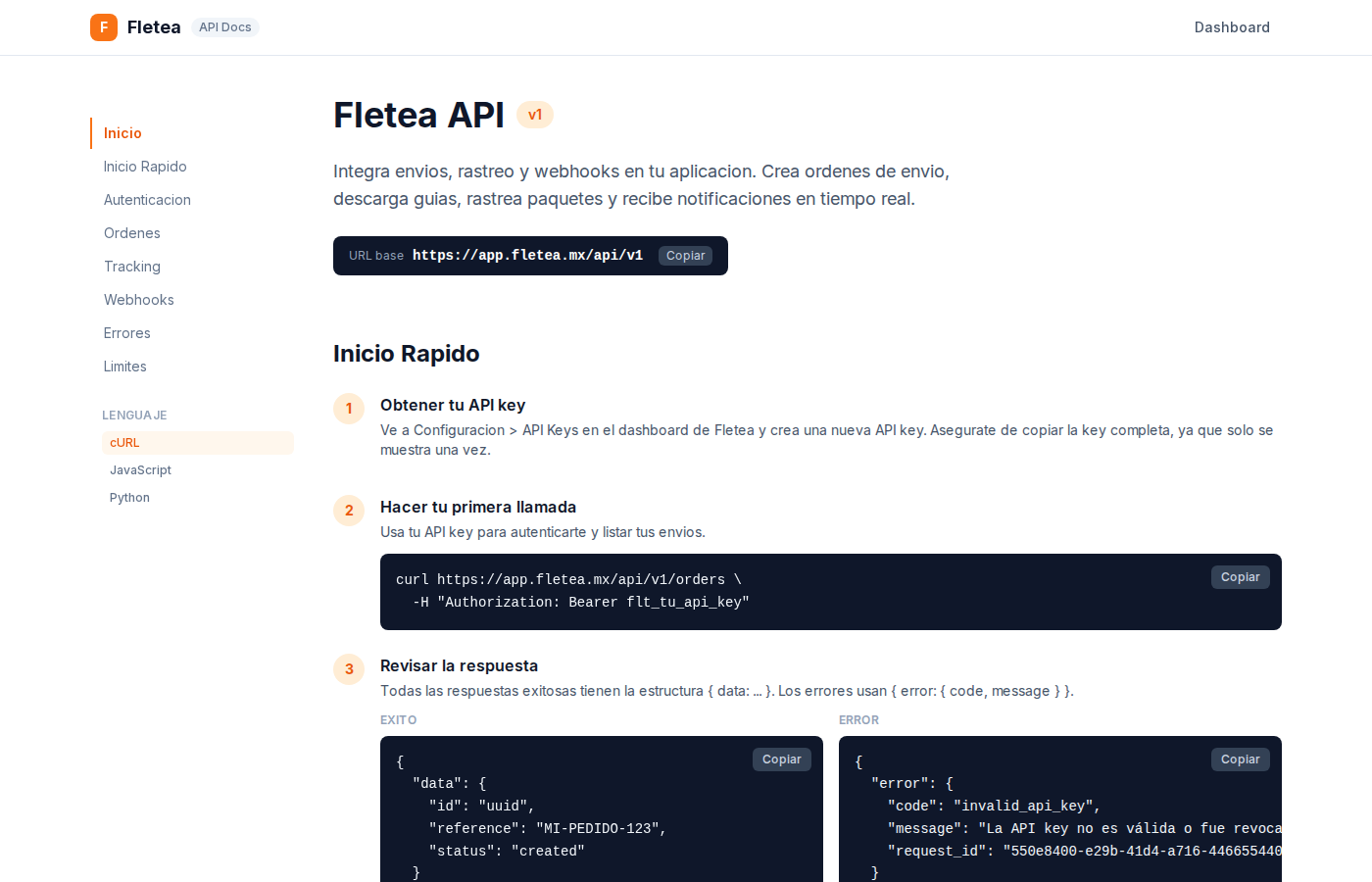Click step 1 circle beside Obtener tu API key
Image resolution: width=1372 pixels, height=882 pixels.
(349, 409)
